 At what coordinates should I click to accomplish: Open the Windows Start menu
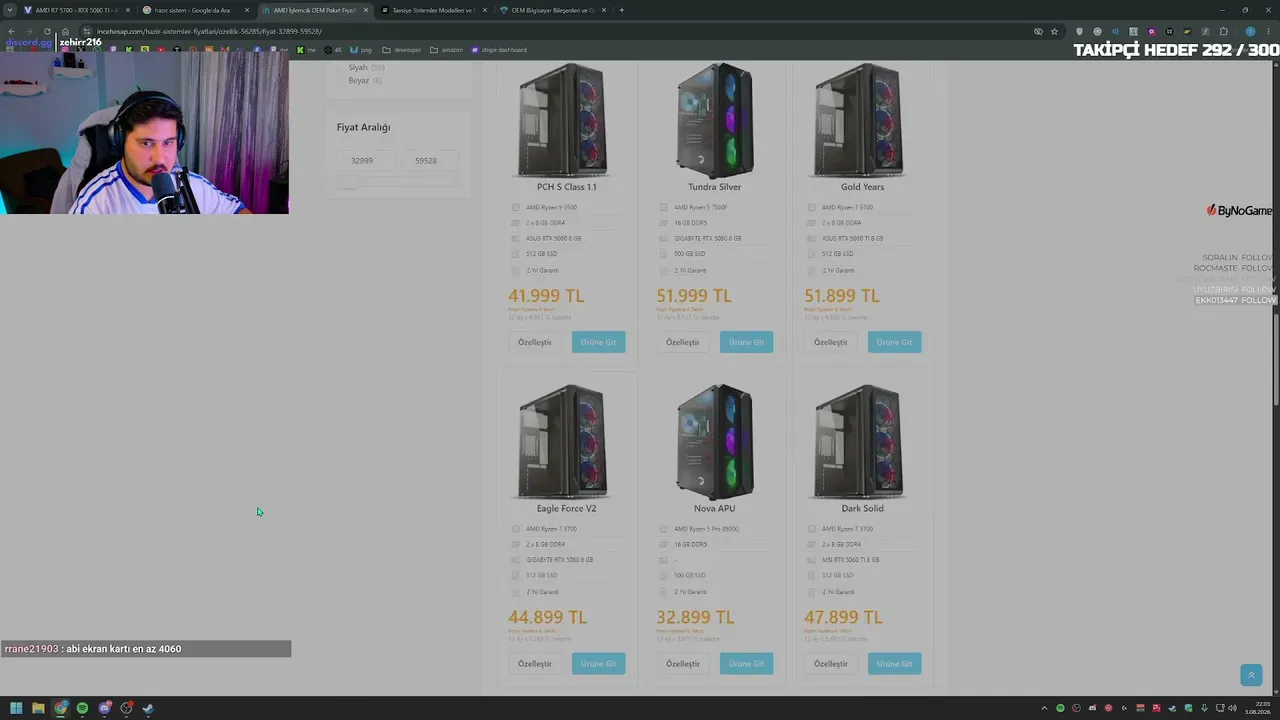click(x=16, y=708)
